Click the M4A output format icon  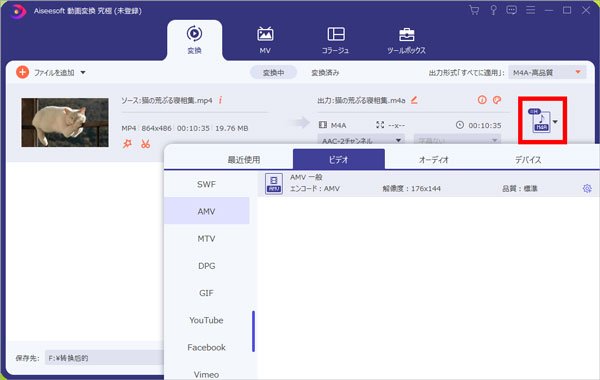pos(540,121)
